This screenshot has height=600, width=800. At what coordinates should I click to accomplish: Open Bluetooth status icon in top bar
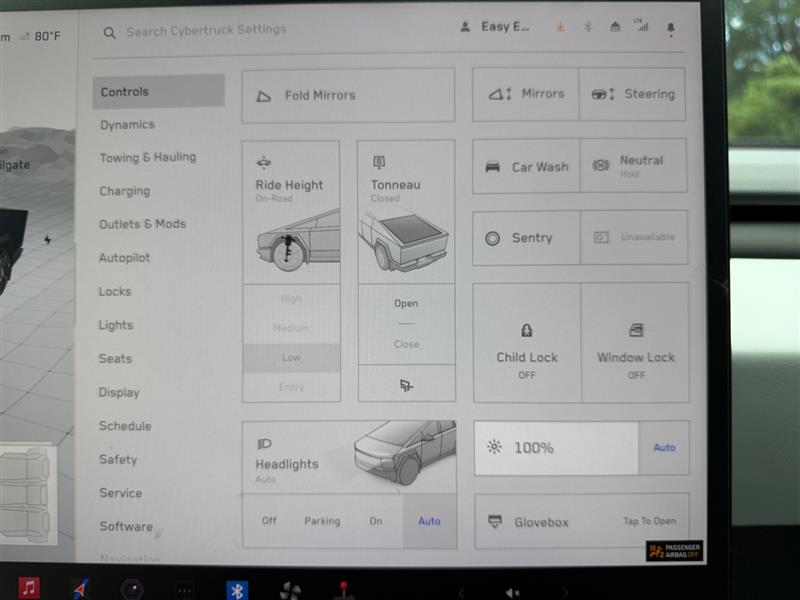[x=588, y=27]
